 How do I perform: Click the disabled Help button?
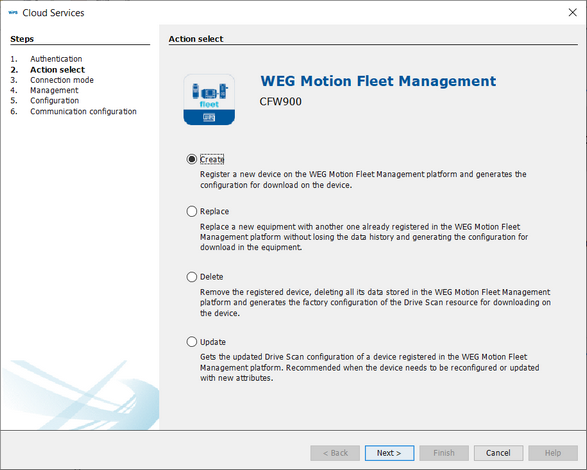coord(553,453)
